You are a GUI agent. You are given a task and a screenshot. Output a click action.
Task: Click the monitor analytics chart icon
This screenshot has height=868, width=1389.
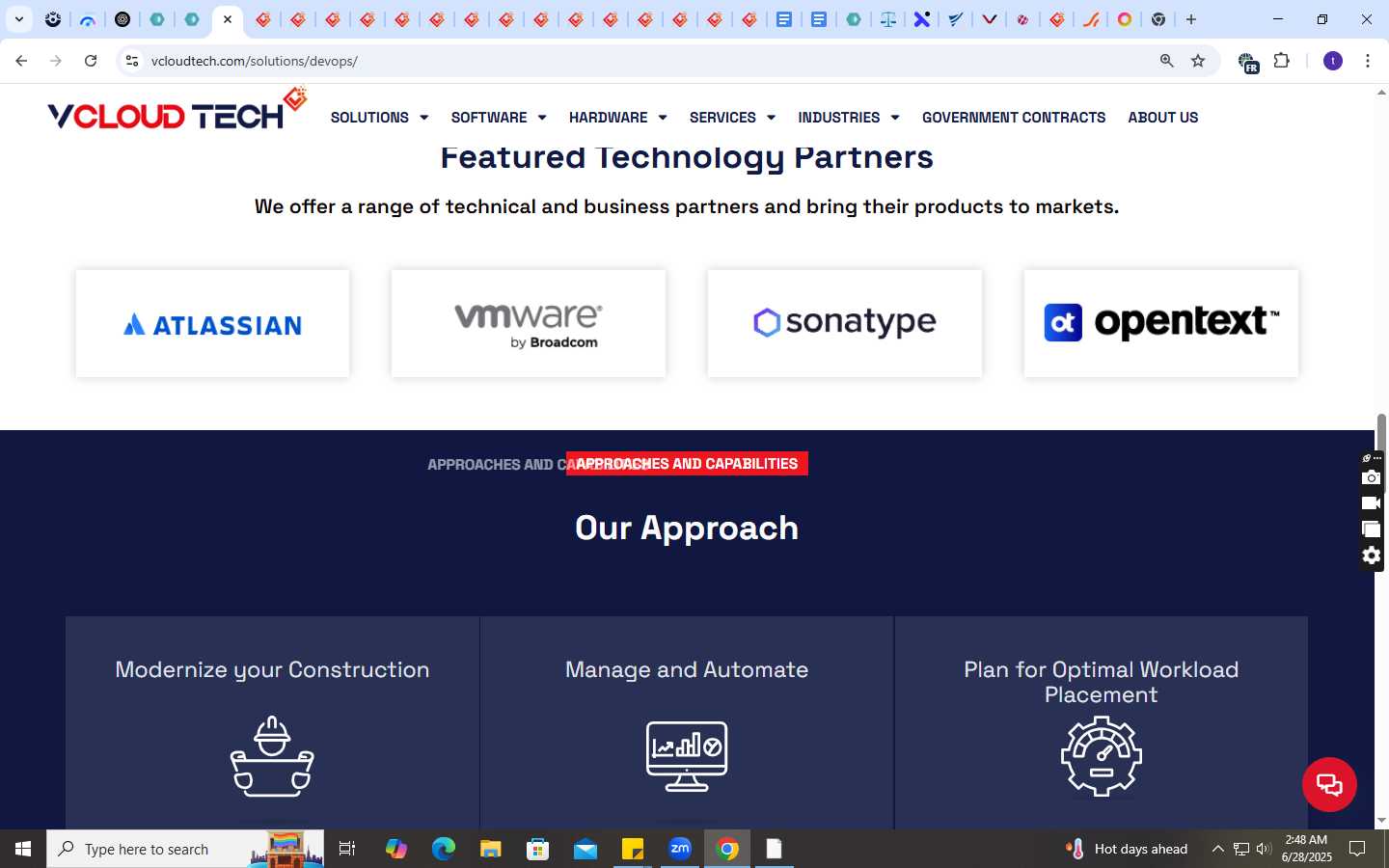687,757
